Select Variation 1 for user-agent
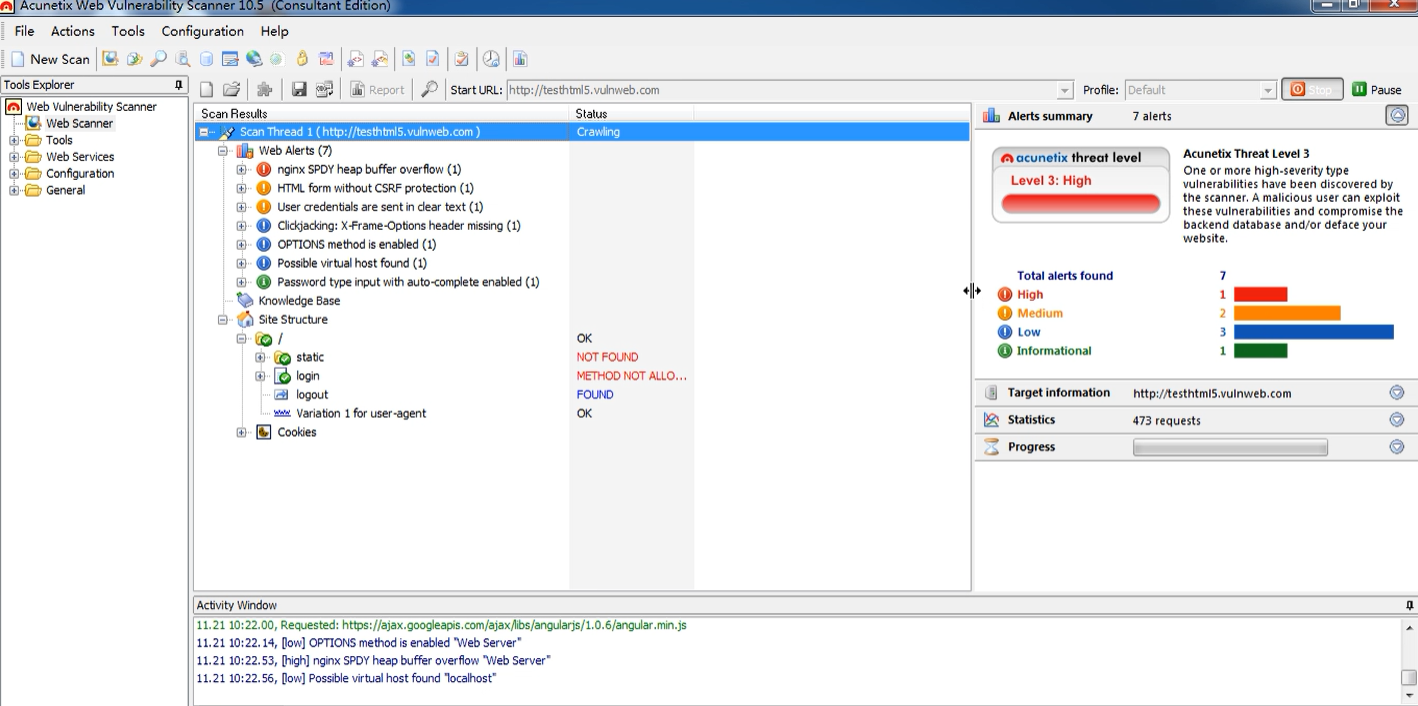 coord(361,414)
